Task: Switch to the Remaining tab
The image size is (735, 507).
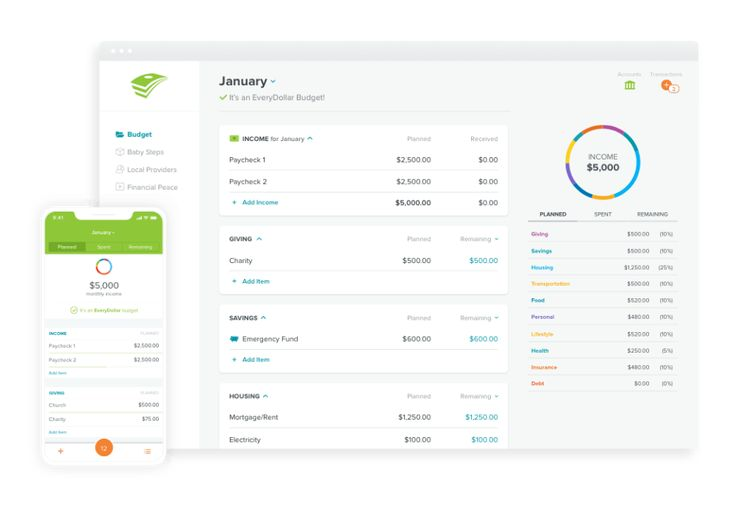Action: (x=652, y=214)
